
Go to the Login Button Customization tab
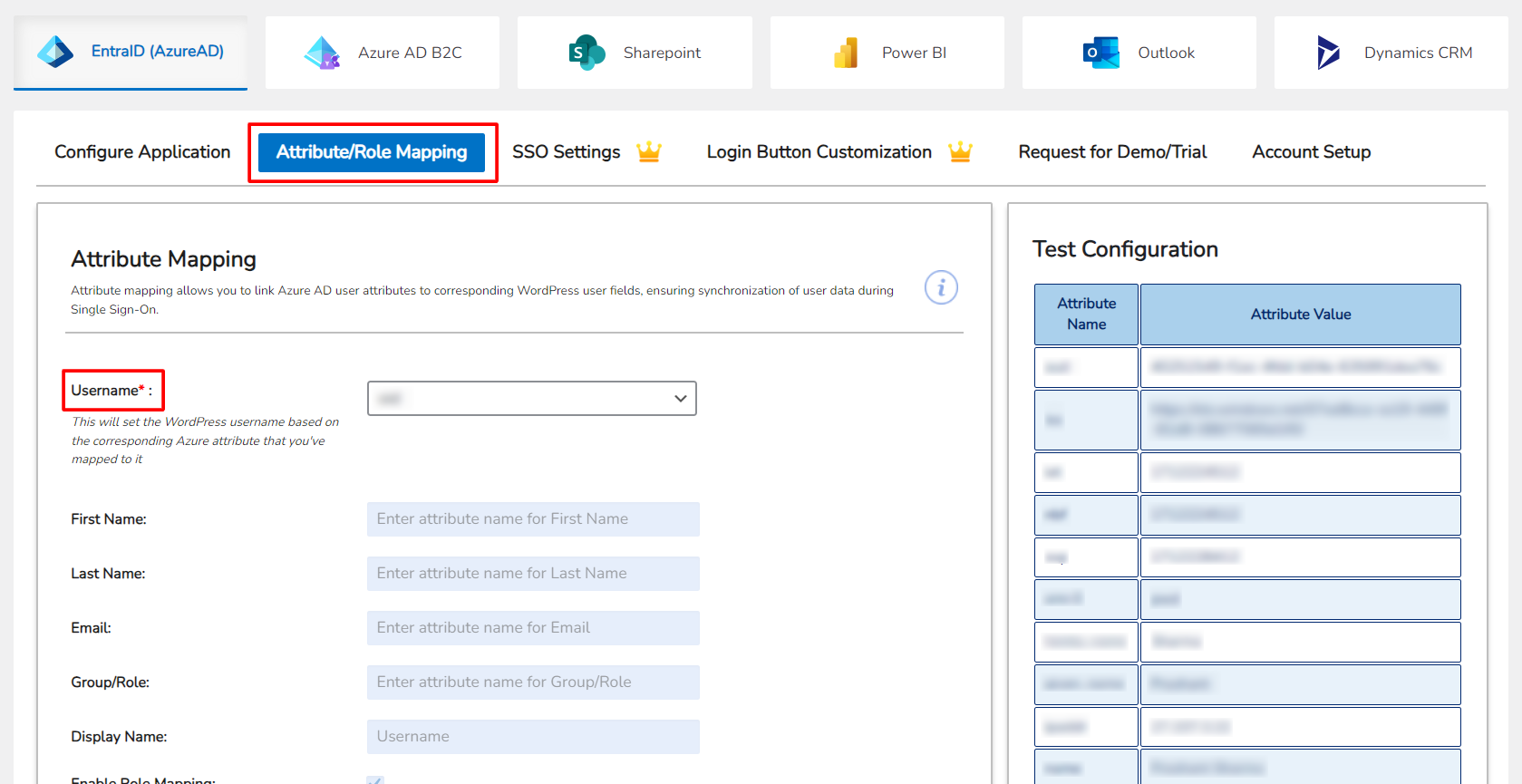819,151
